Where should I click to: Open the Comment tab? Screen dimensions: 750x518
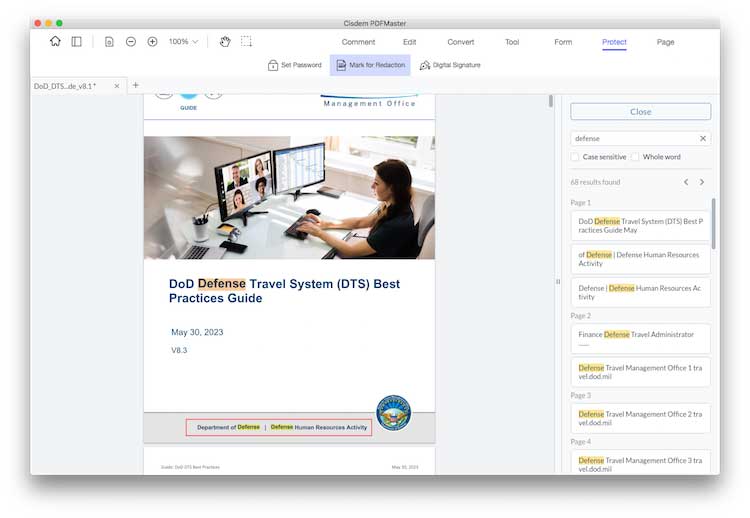pos(358,42)
